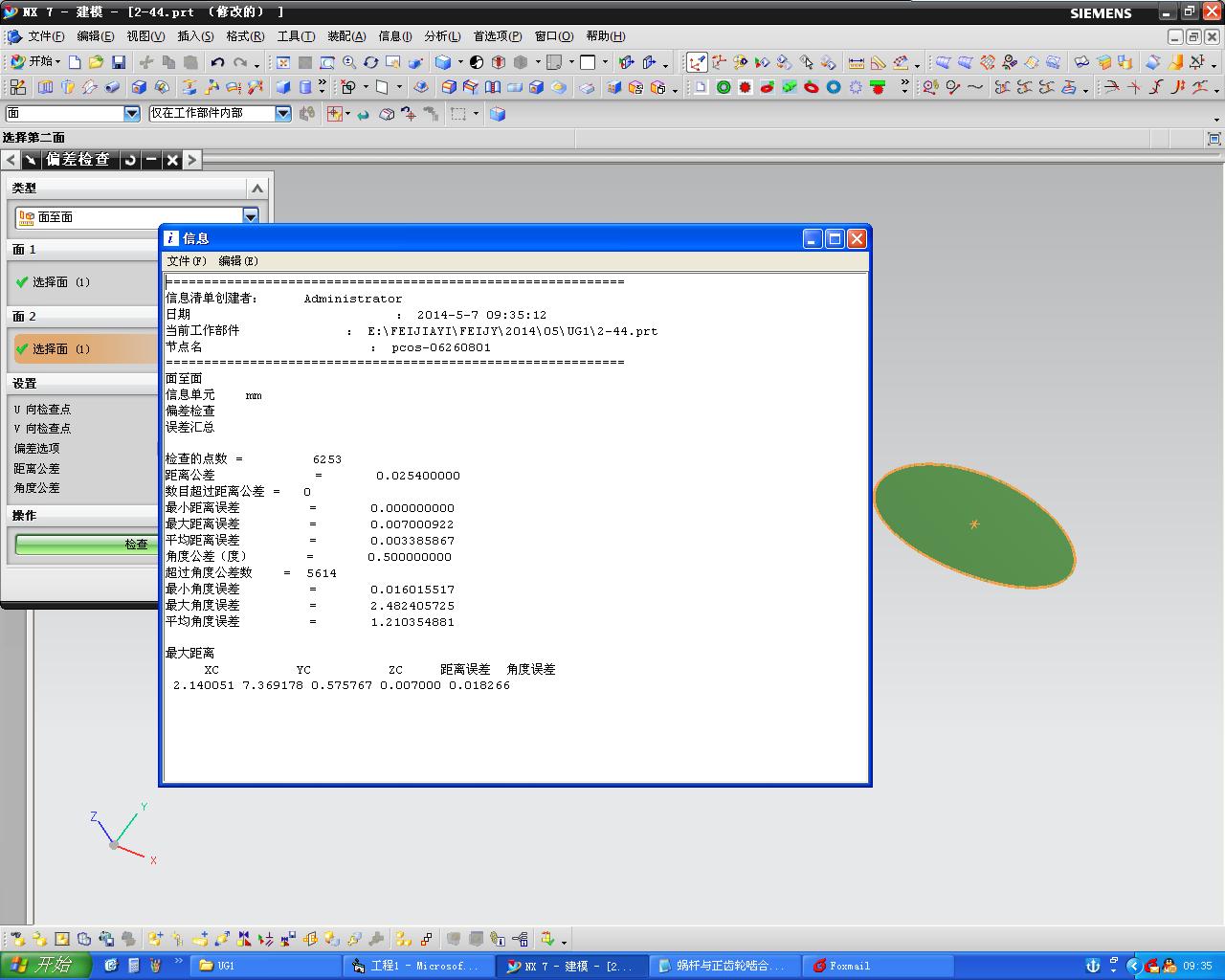Click the next arrow in dialog title bar
The height and width of the screenshot is (980, 1225).
click(192, 160)
